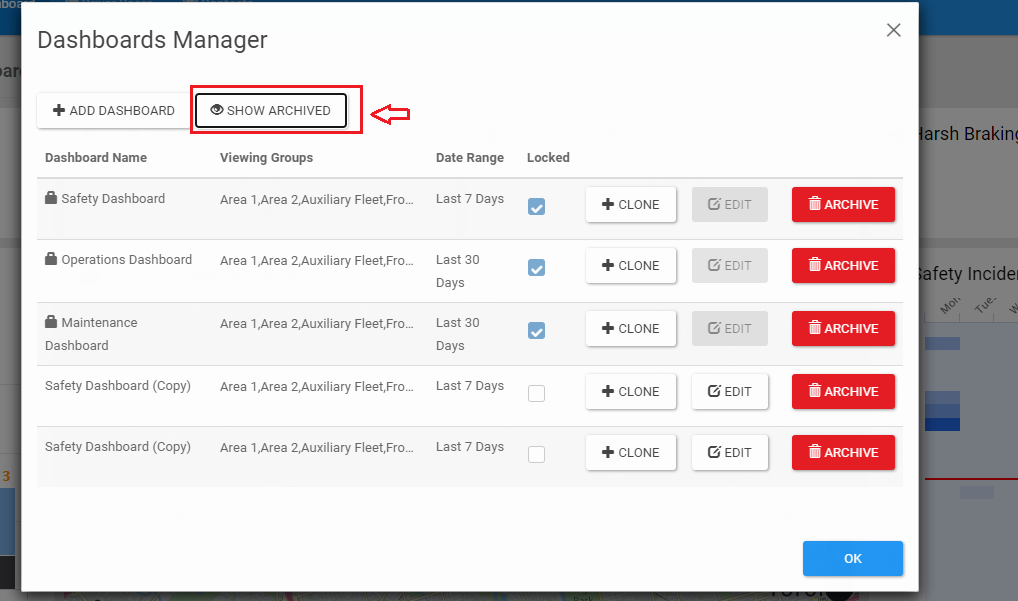Click the plus icon in Add Dashboard

[58, 110]
